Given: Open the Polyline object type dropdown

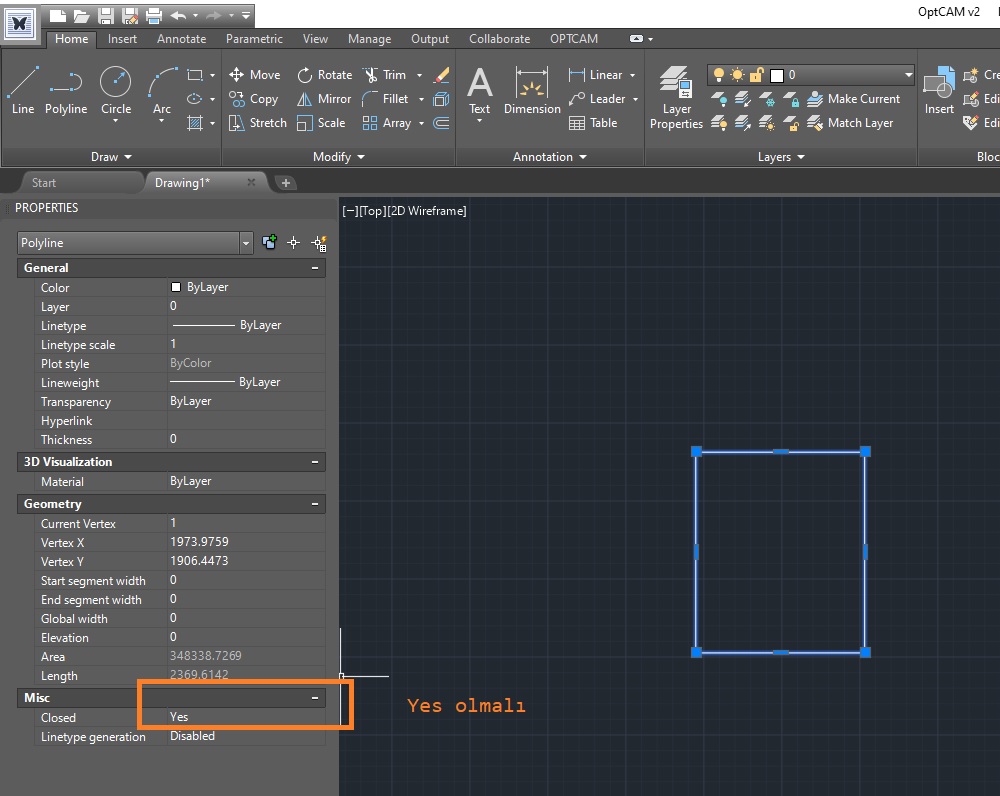Looking at the screenshot, I should tap(246, 243).
